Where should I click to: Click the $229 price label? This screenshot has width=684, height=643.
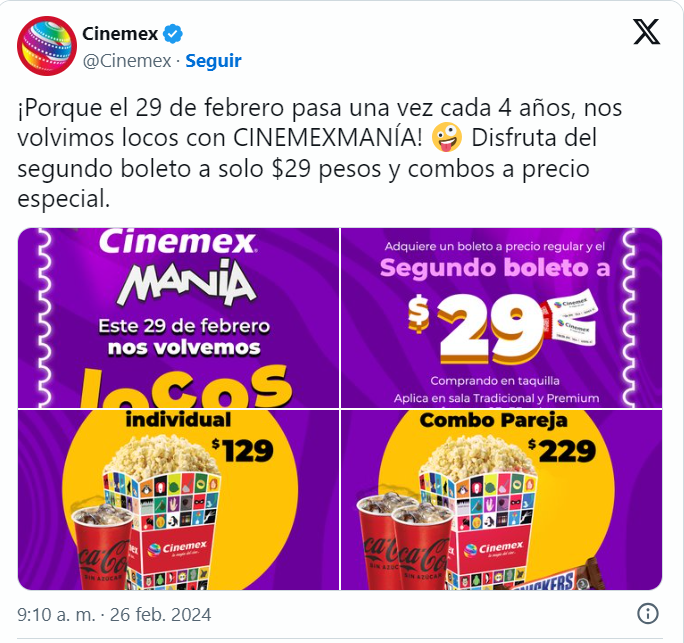[x=561, y=451]
